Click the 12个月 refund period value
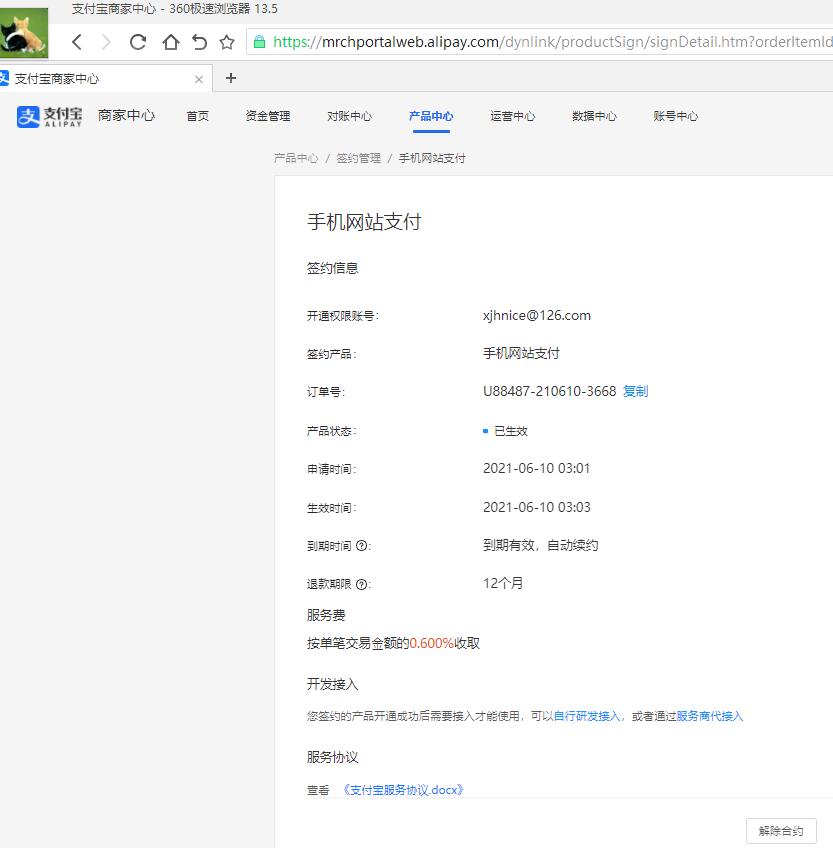The height and width of the screenshot is (848, 833). tap(503, 583)
